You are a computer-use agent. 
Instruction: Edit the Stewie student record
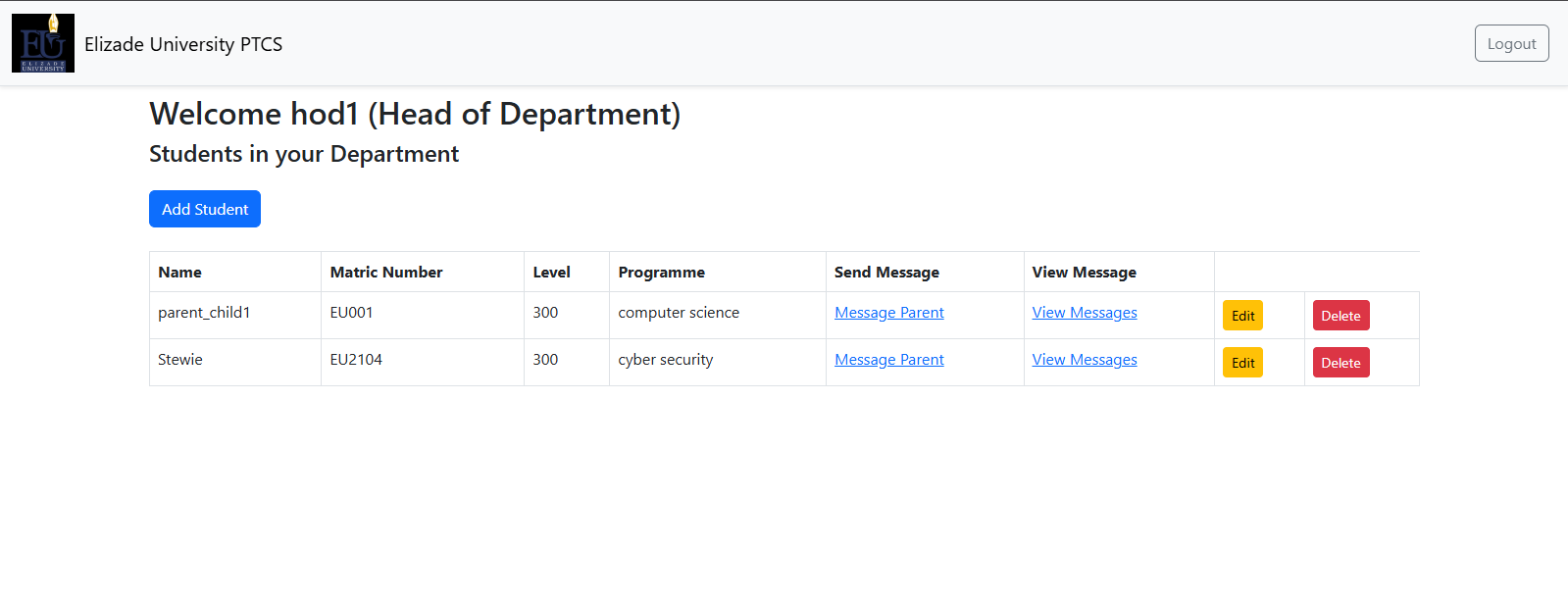point(1242,363)
